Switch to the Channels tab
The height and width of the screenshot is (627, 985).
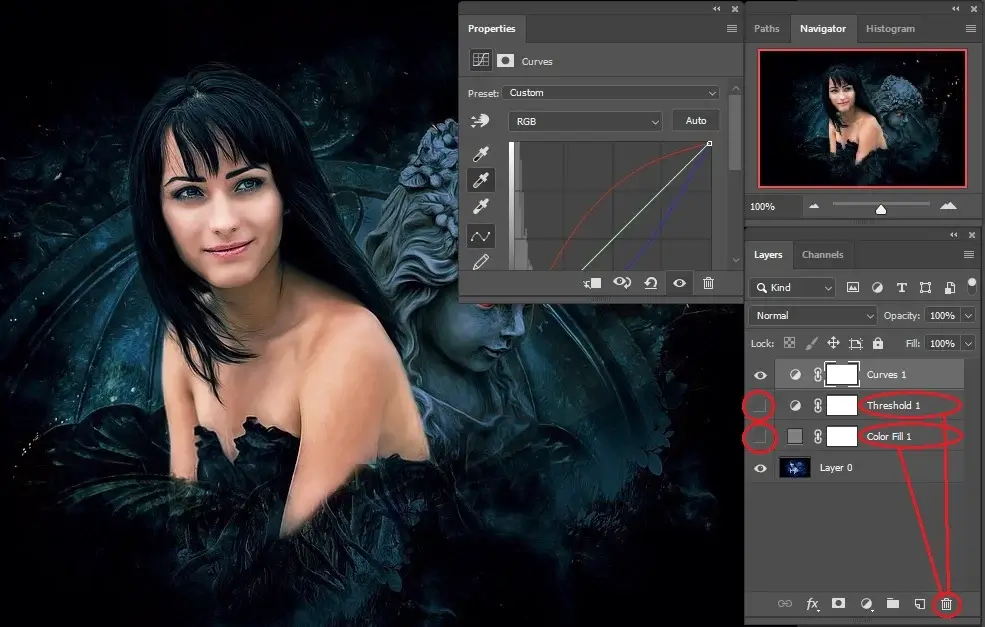822,255
